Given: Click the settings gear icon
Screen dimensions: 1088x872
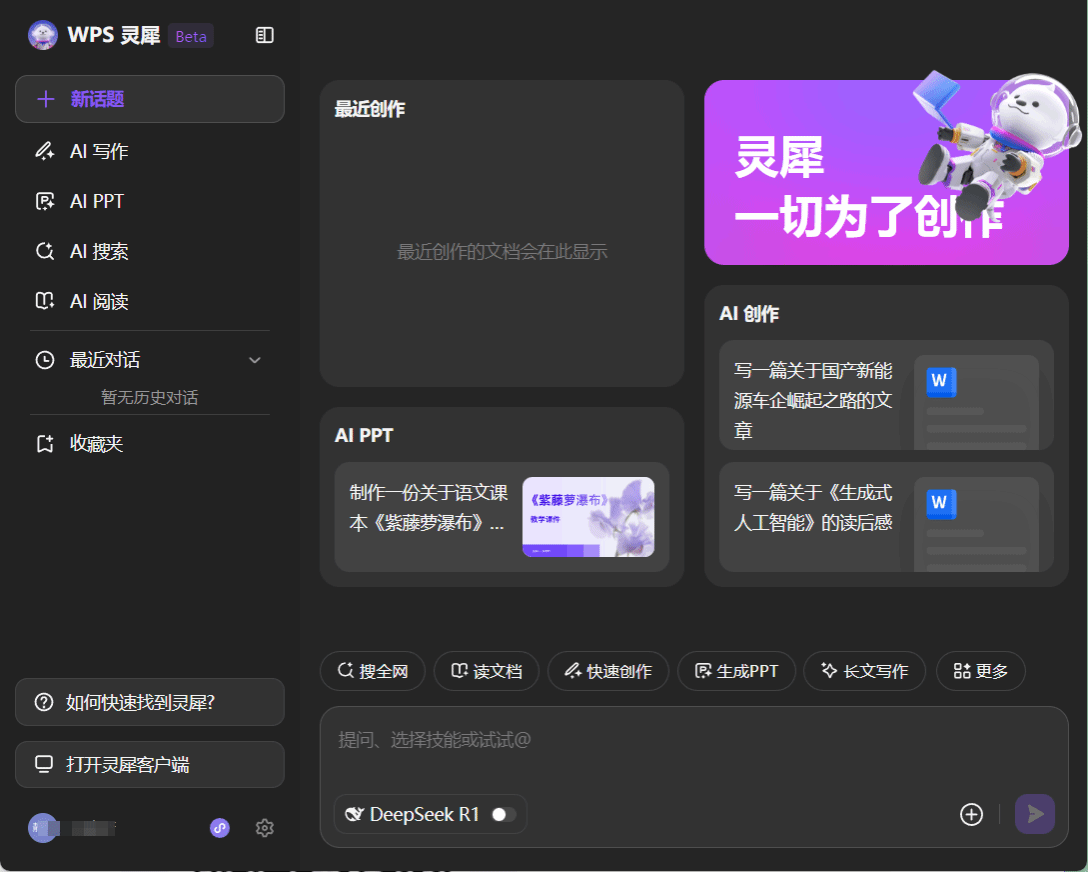Looking at the screenshot, I should point(264,828).
